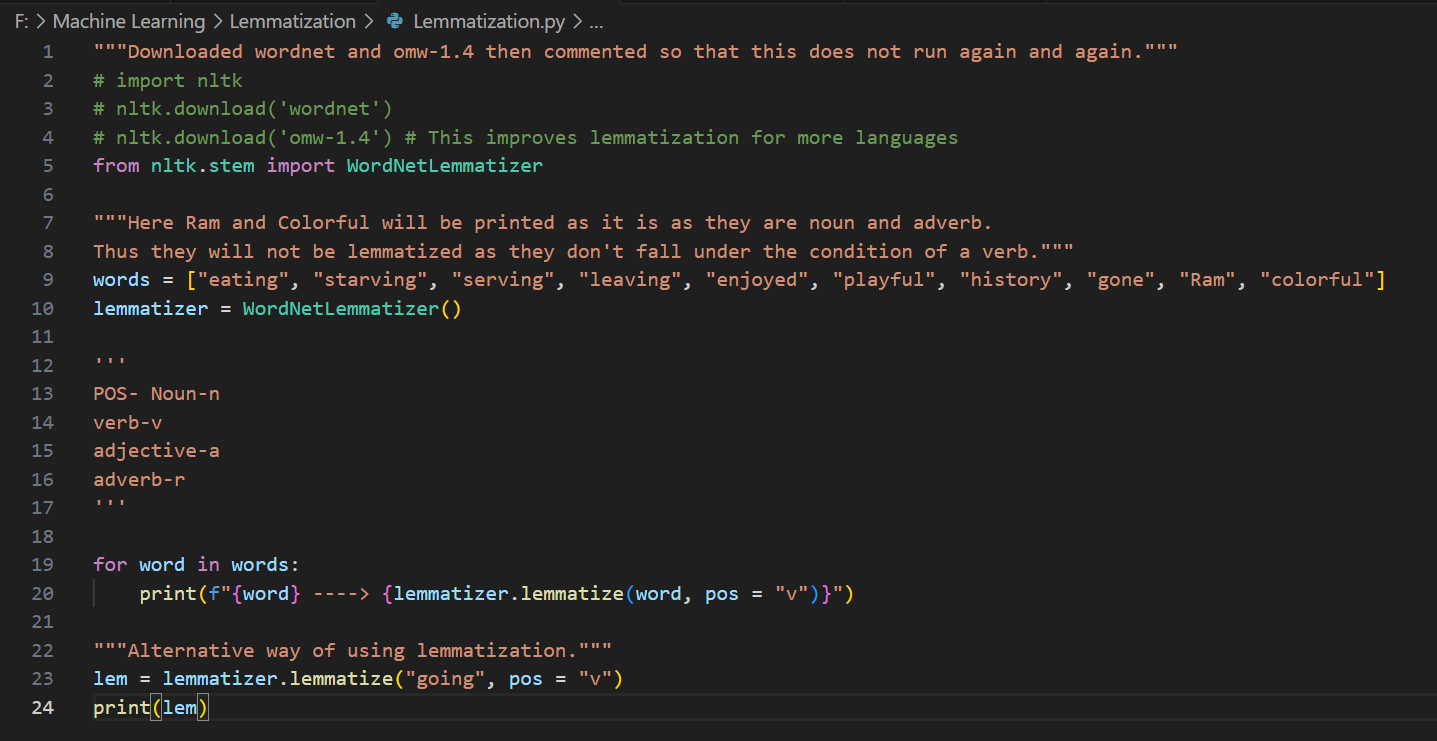This screenshot has width=1437, height=741.
Task: Click the breadcrumb ellipsis after Lemmatization.py
Action: click(596, 21)
